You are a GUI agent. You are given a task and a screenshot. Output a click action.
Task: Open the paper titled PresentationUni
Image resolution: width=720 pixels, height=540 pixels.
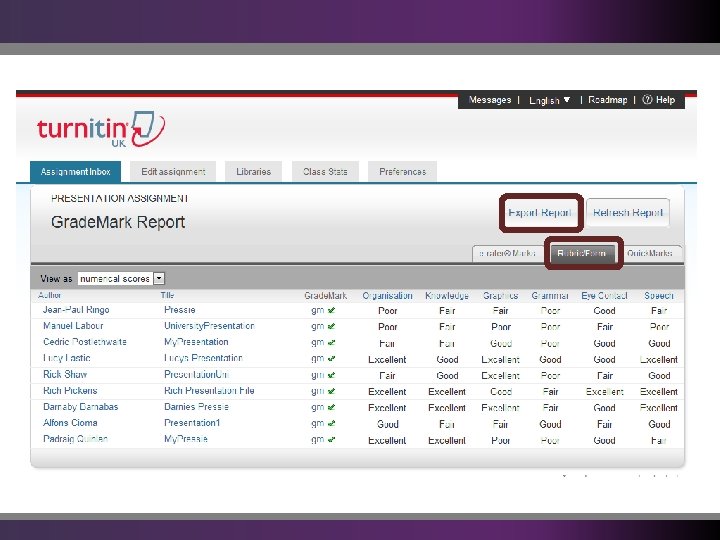click(x=196, y=375)
